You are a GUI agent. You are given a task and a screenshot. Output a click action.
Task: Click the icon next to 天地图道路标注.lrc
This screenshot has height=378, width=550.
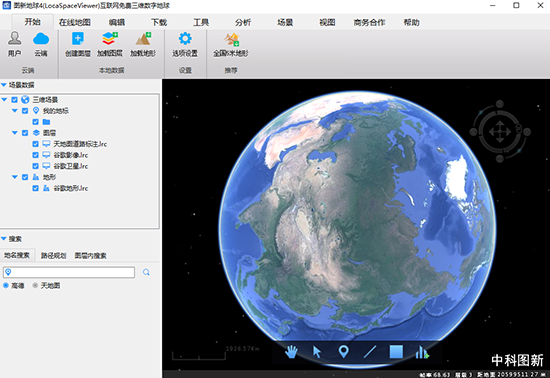(46, 144)
